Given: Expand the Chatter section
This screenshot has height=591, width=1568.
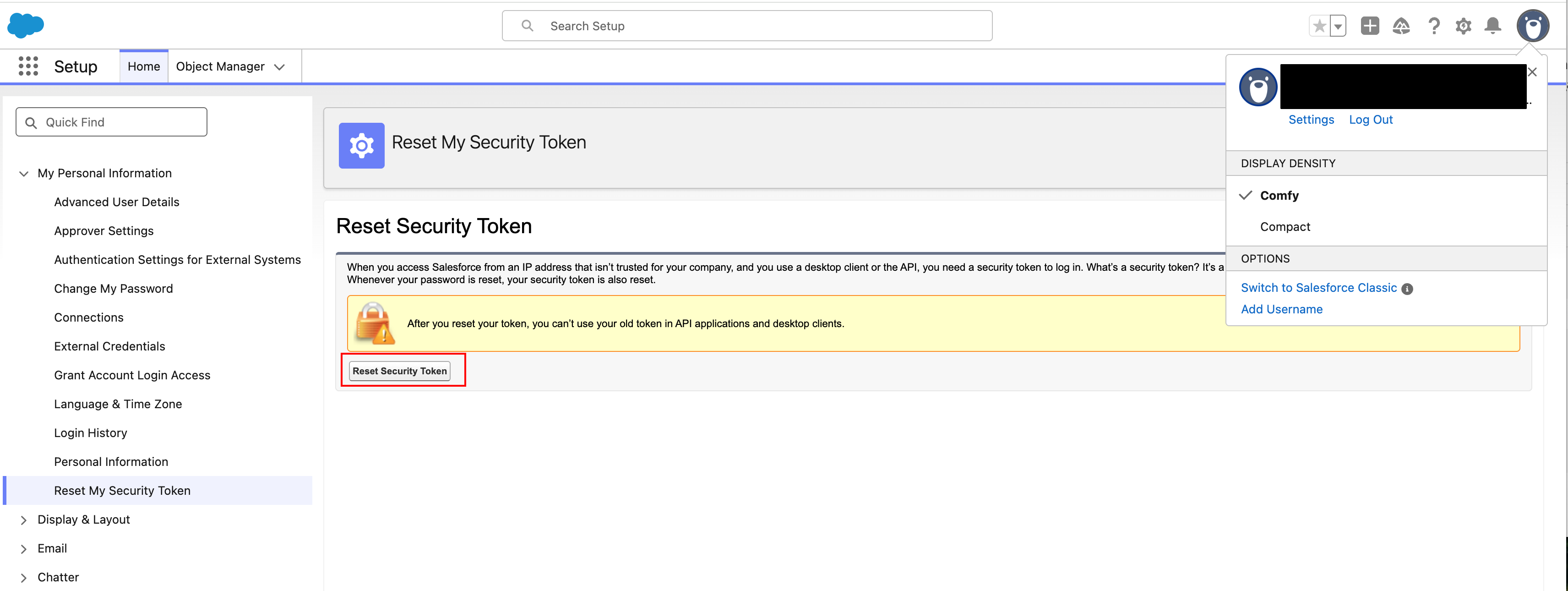Looking at the screenshot, I should (x=24, y=577).
